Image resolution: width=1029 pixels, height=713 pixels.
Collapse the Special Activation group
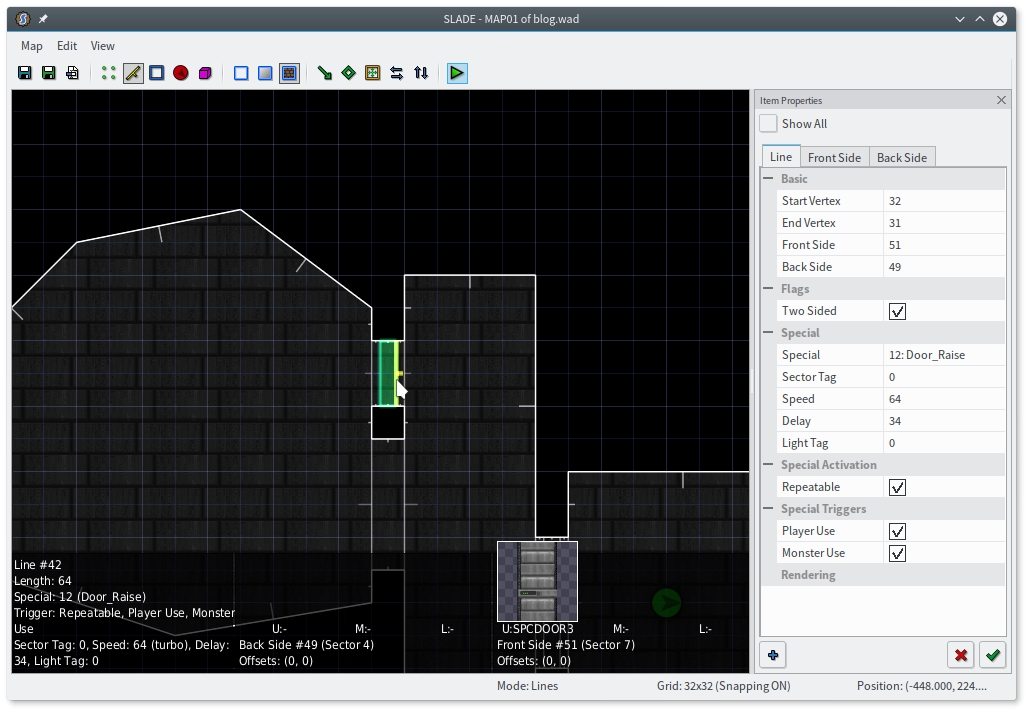tap(768, 465)
